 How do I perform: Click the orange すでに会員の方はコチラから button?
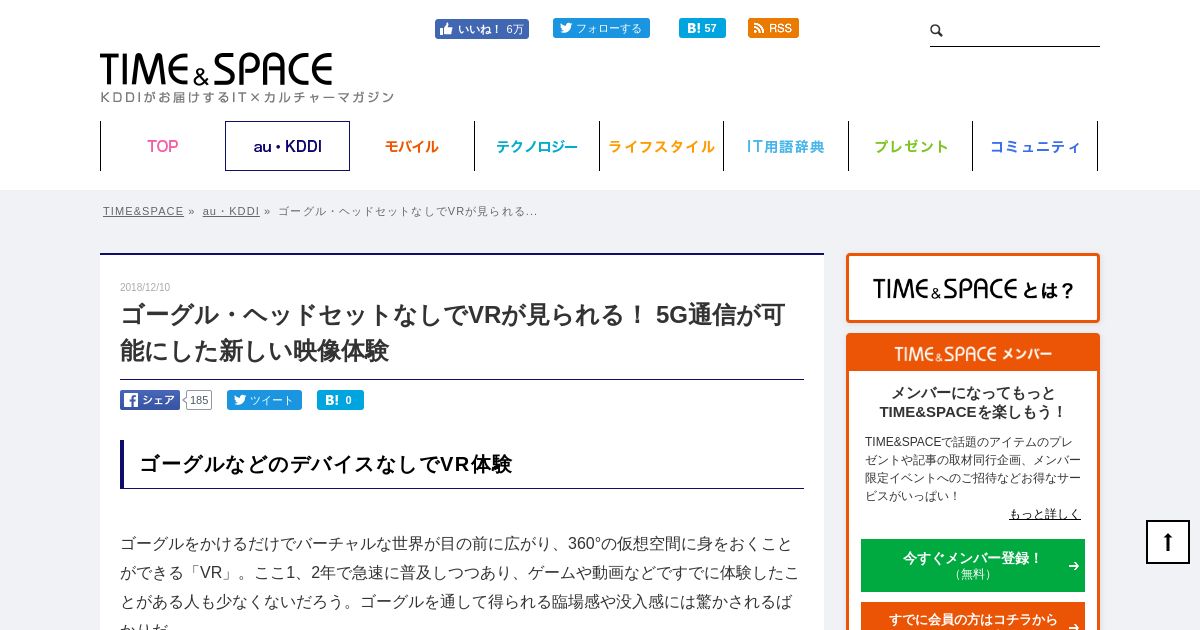[973, 618]
